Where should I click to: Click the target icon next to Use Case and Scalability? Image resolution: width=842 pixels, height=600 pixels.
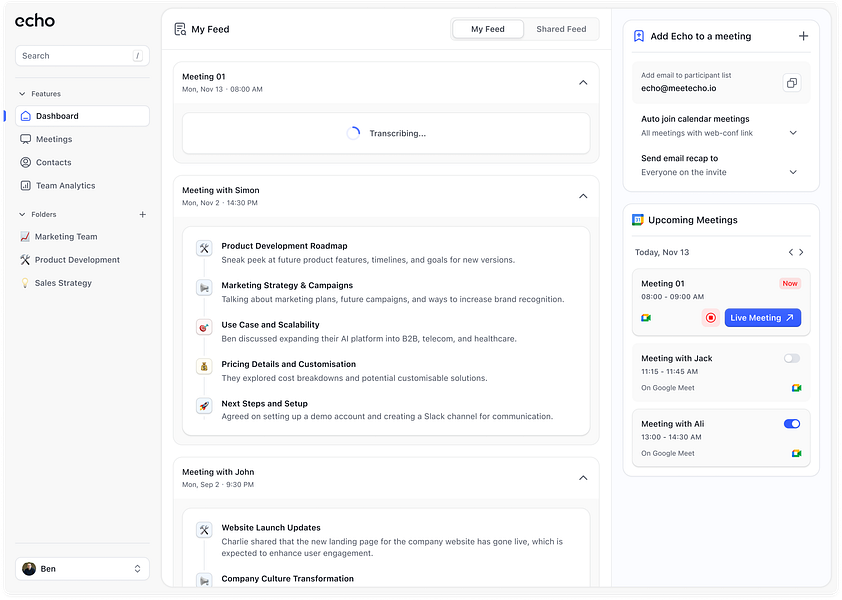[x=204, y=327]
